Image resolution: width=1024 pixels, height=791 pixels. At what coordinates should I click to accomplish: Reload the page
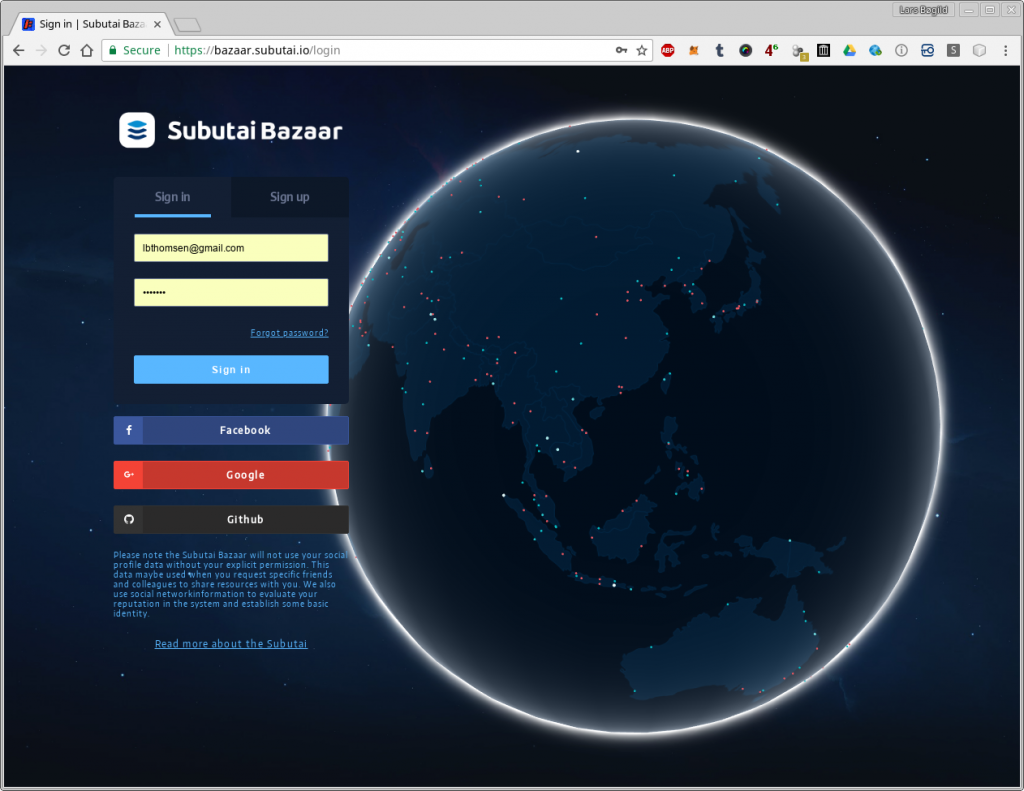[x=64, y=50]
